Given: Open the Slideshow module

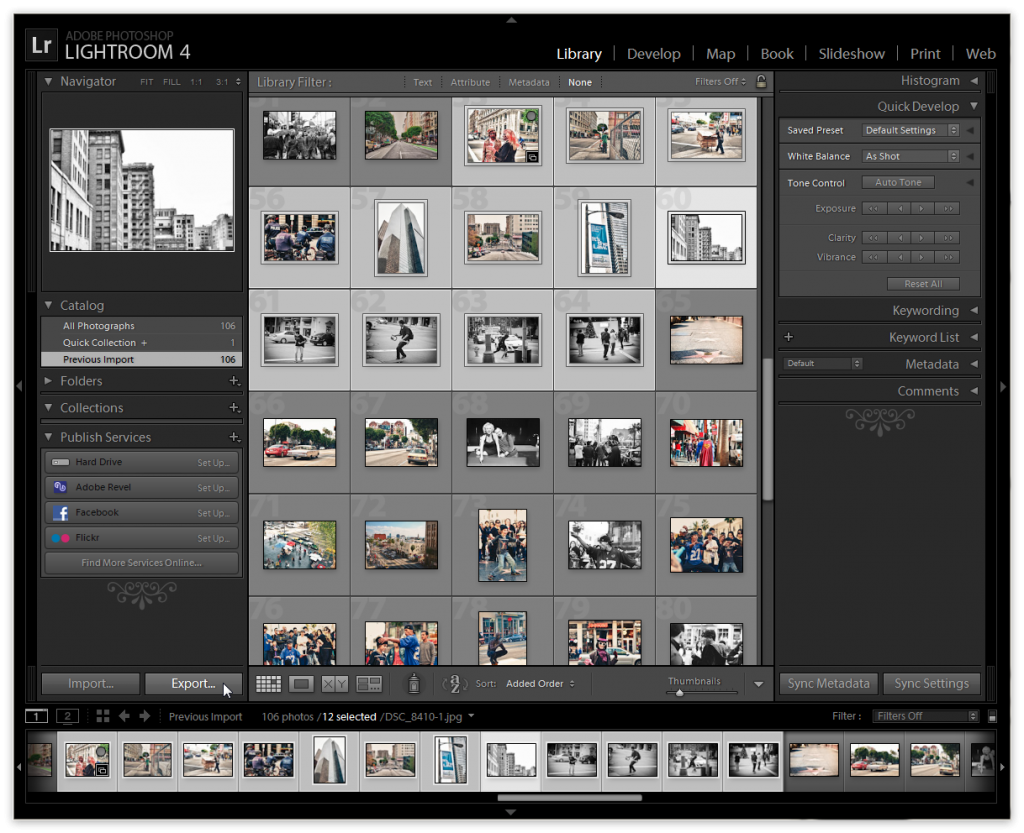Looking at the screenshot, I should (852, 54).
